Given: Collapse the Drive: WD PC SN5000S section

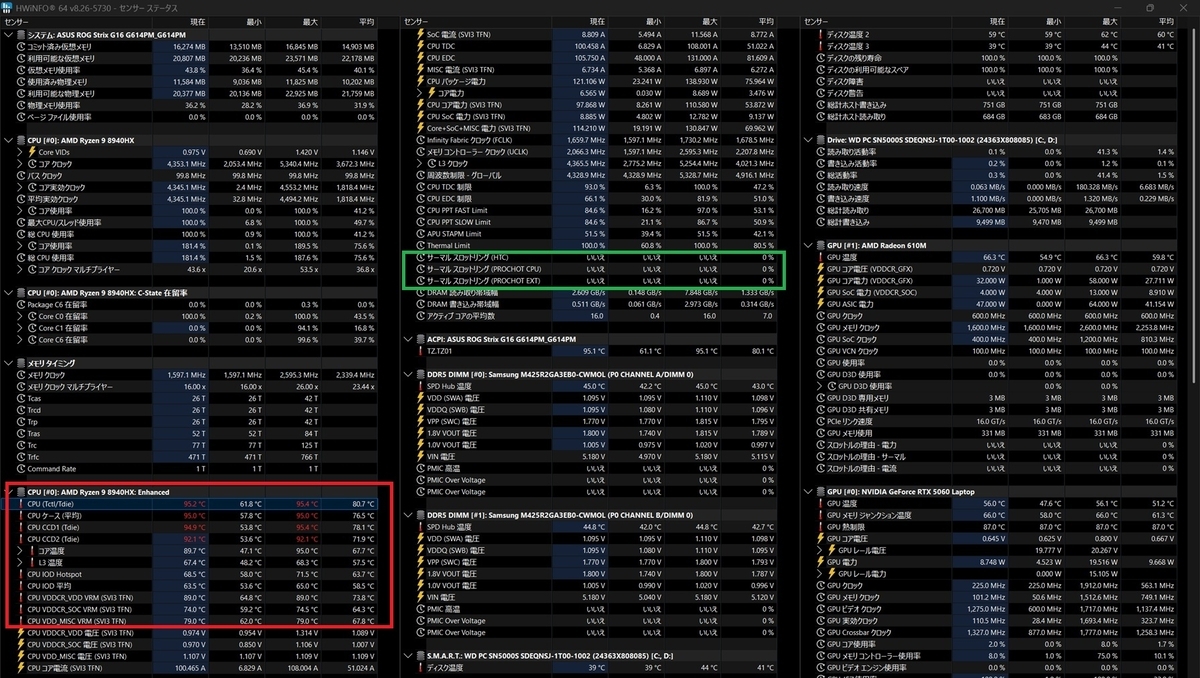Looking at the screenshot, I should [x=808, y=139].
